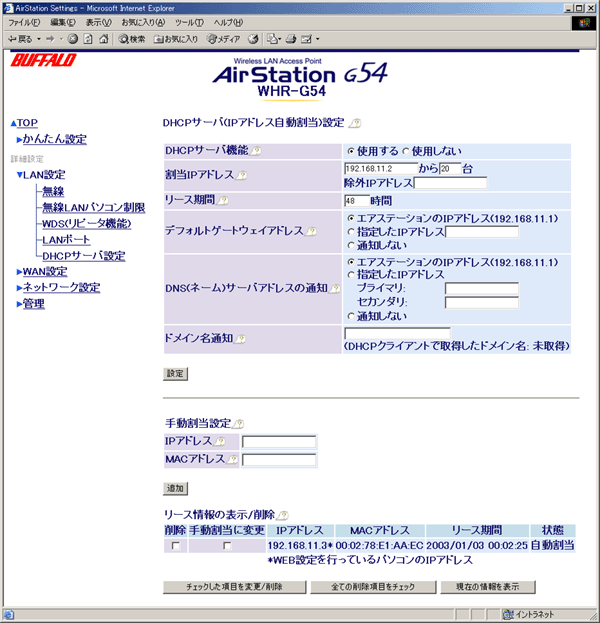600x623 pixels.
Task: Open help icon next to DHCPサーバ機能
Action: click(x=256, y=151)
